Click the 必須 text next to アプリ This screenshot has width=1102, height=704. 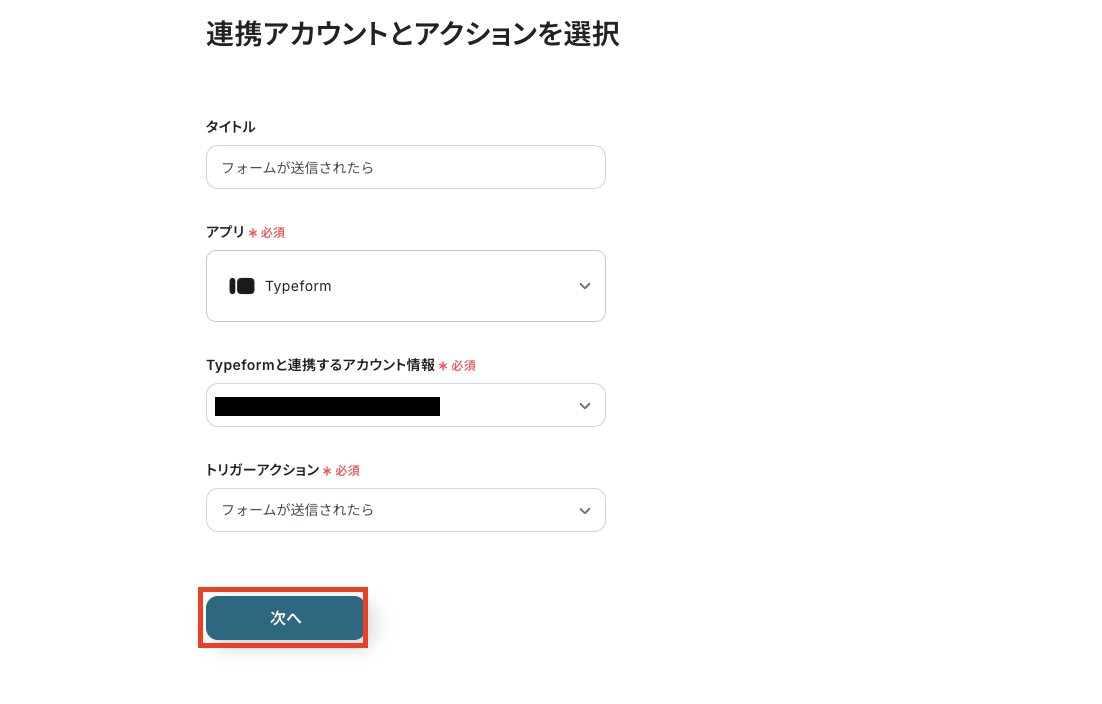pyautogui.click(x=273, y=233)
